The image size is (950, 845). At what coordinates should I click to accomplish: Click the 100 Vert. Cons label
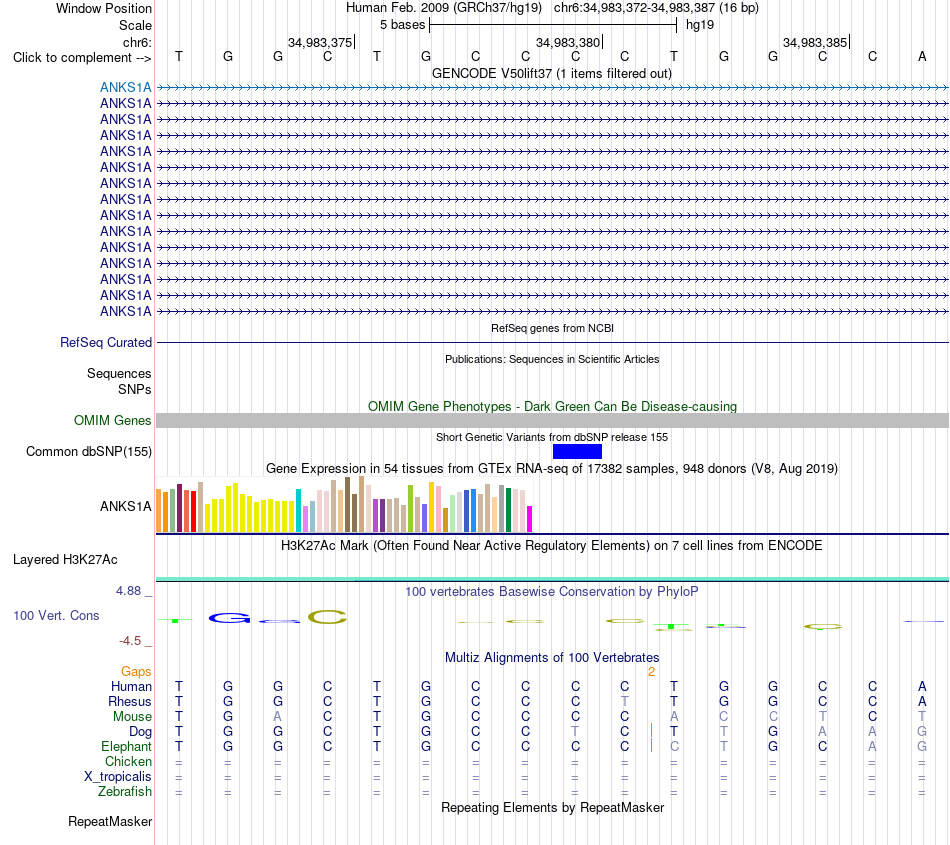tap(56, 615)
